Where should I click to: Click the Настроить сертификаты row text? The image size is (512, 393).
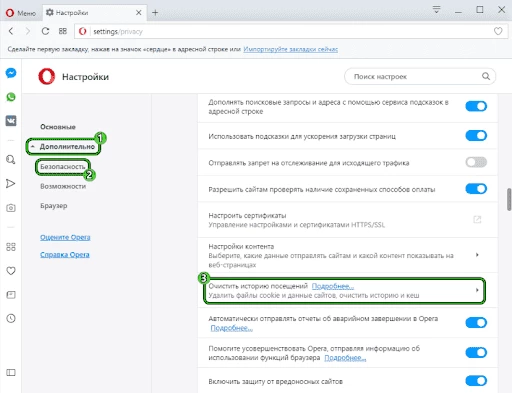click(x=247, y=215)
